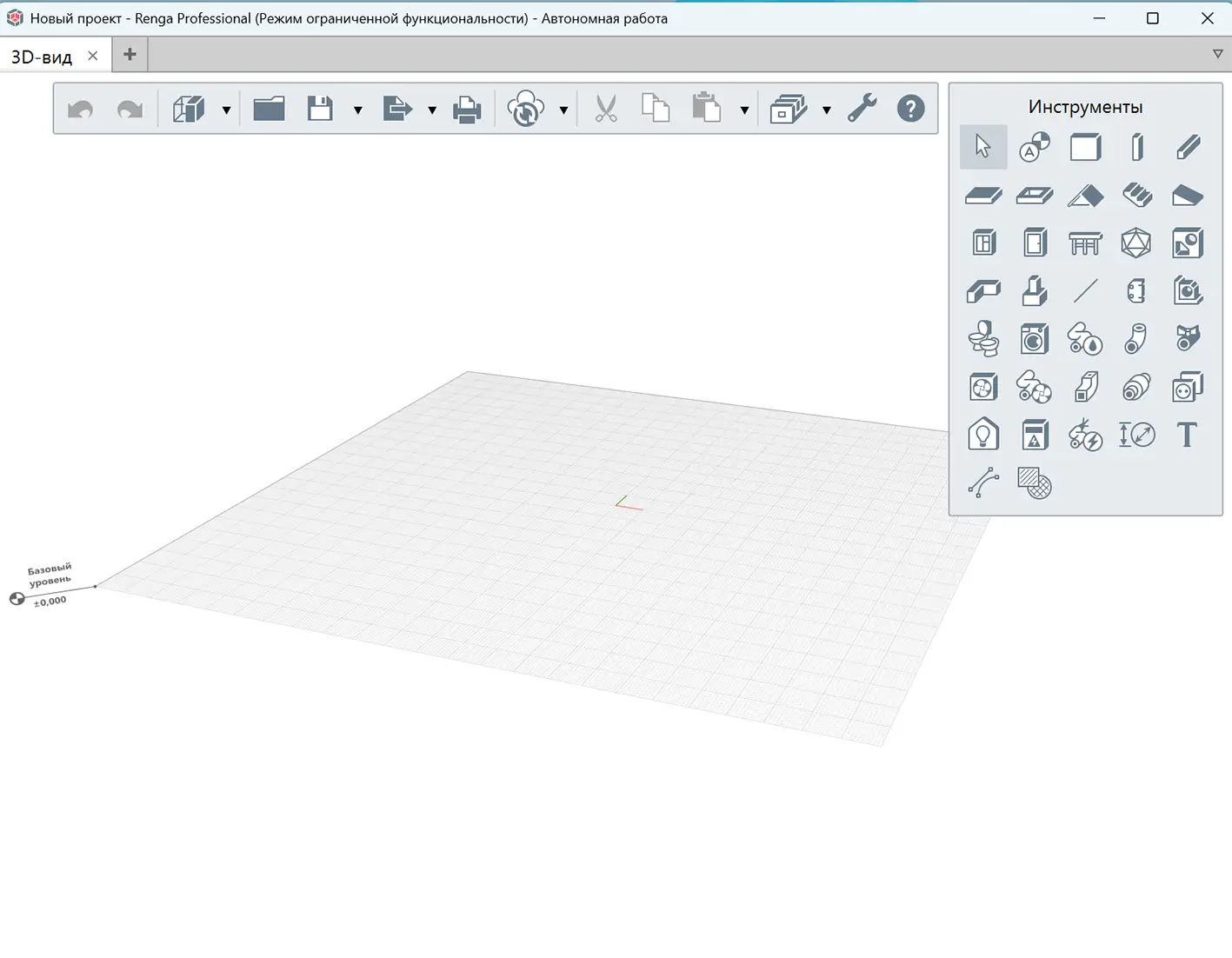This screenshot has height=958, width=1232.
Task: Choose the Axis tool with letter A
Action: point(1035,147)
